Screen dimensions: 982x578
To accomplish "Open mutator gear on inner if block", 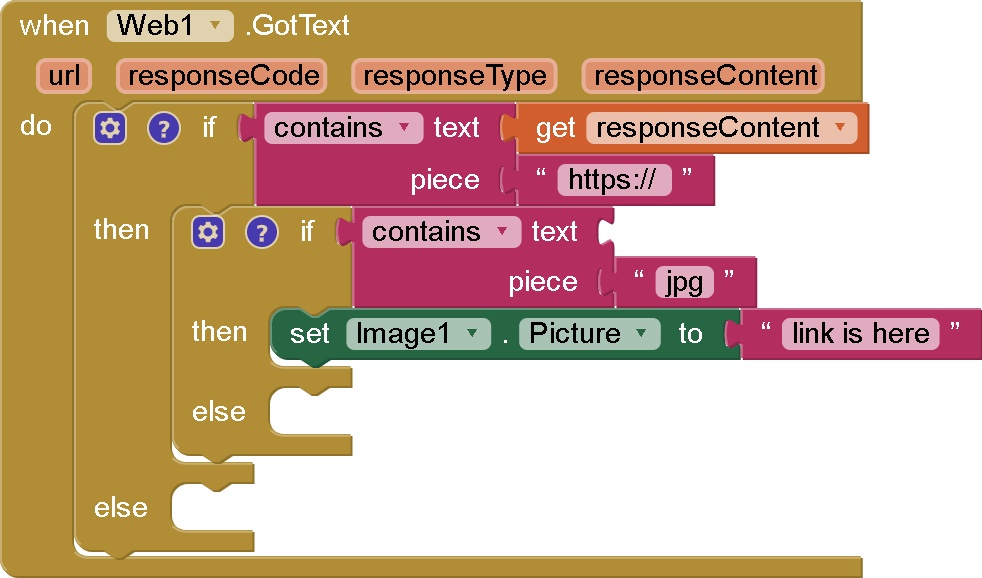I will click(208, 232).
